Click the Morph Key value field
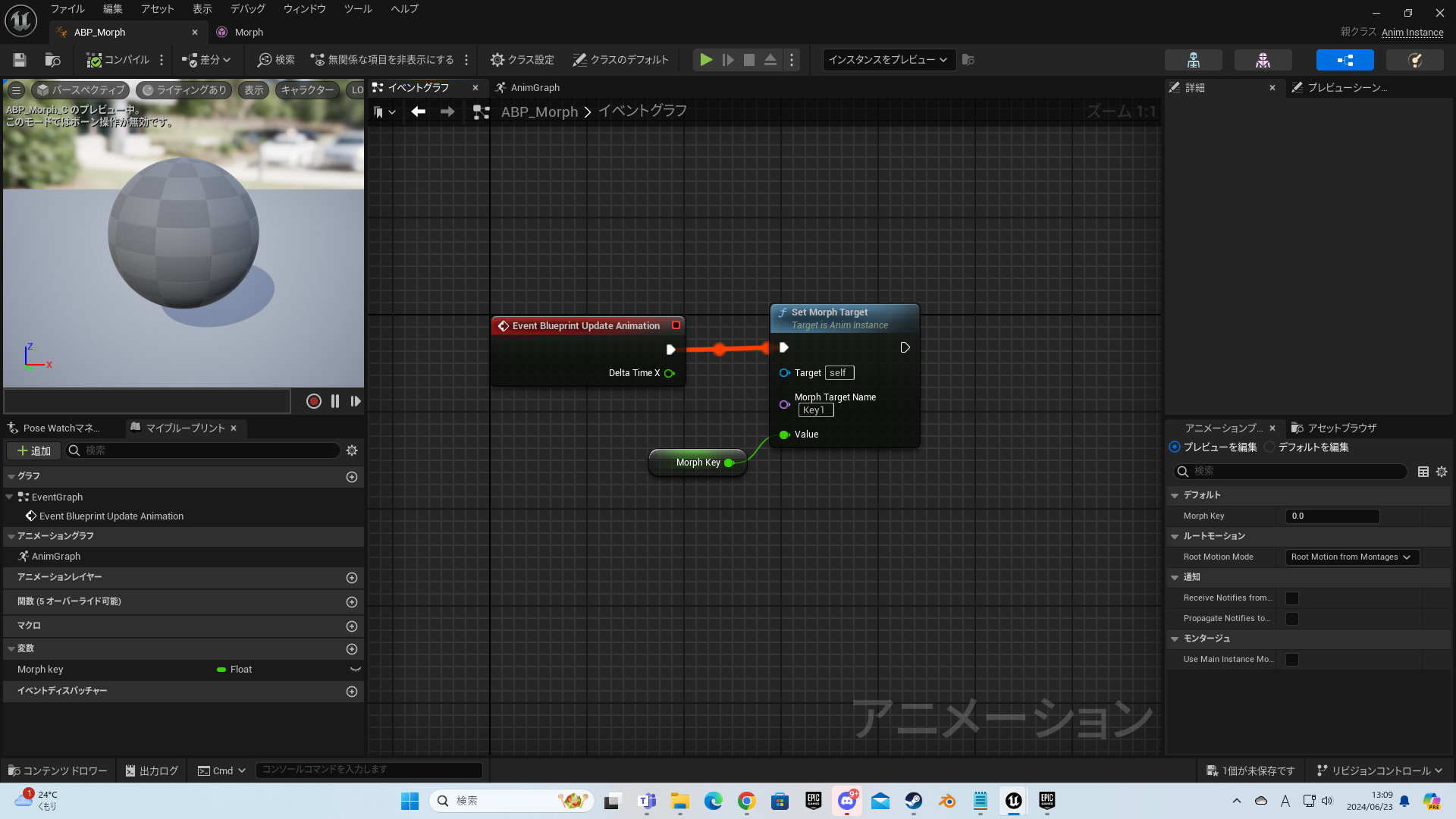1456x819 pixels. tap(1332, 516)
